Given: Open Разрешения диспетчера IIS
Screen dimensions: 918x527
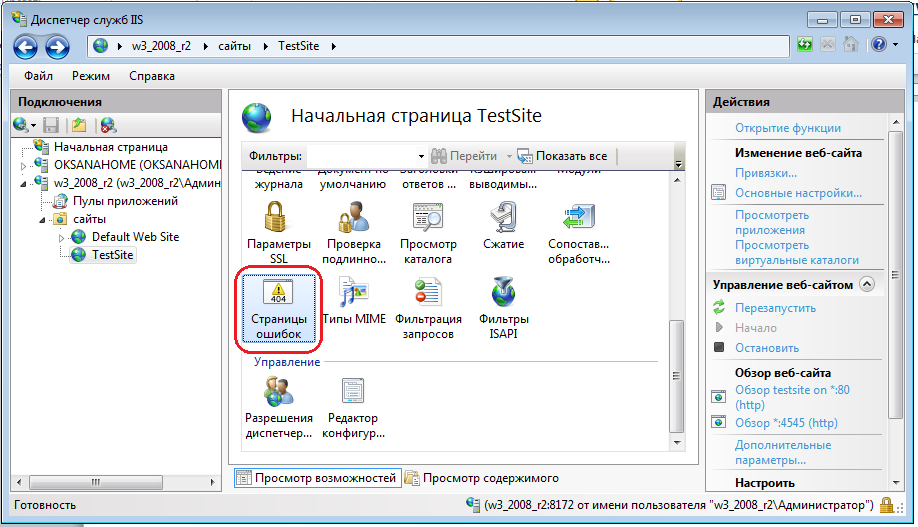Looking at the screenshot, I should coord(279,408).
